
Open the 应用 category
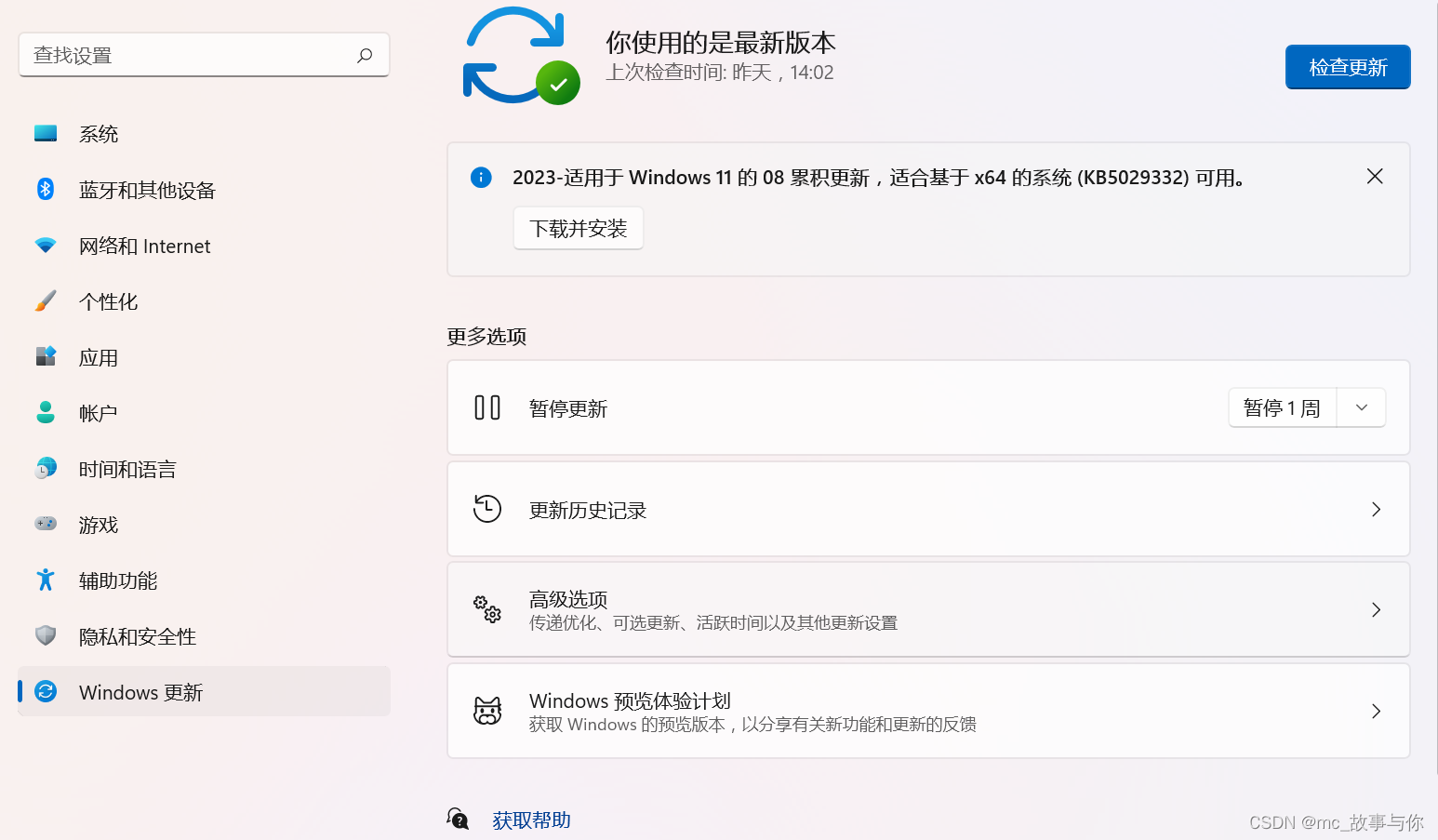[x=204, y=356]
